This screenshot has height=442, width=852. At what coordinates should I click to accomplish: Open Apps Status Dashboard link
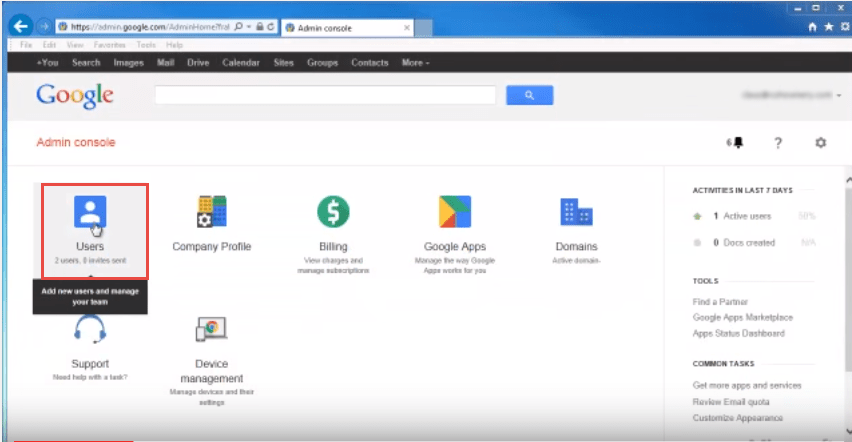[x=738, y=333]
